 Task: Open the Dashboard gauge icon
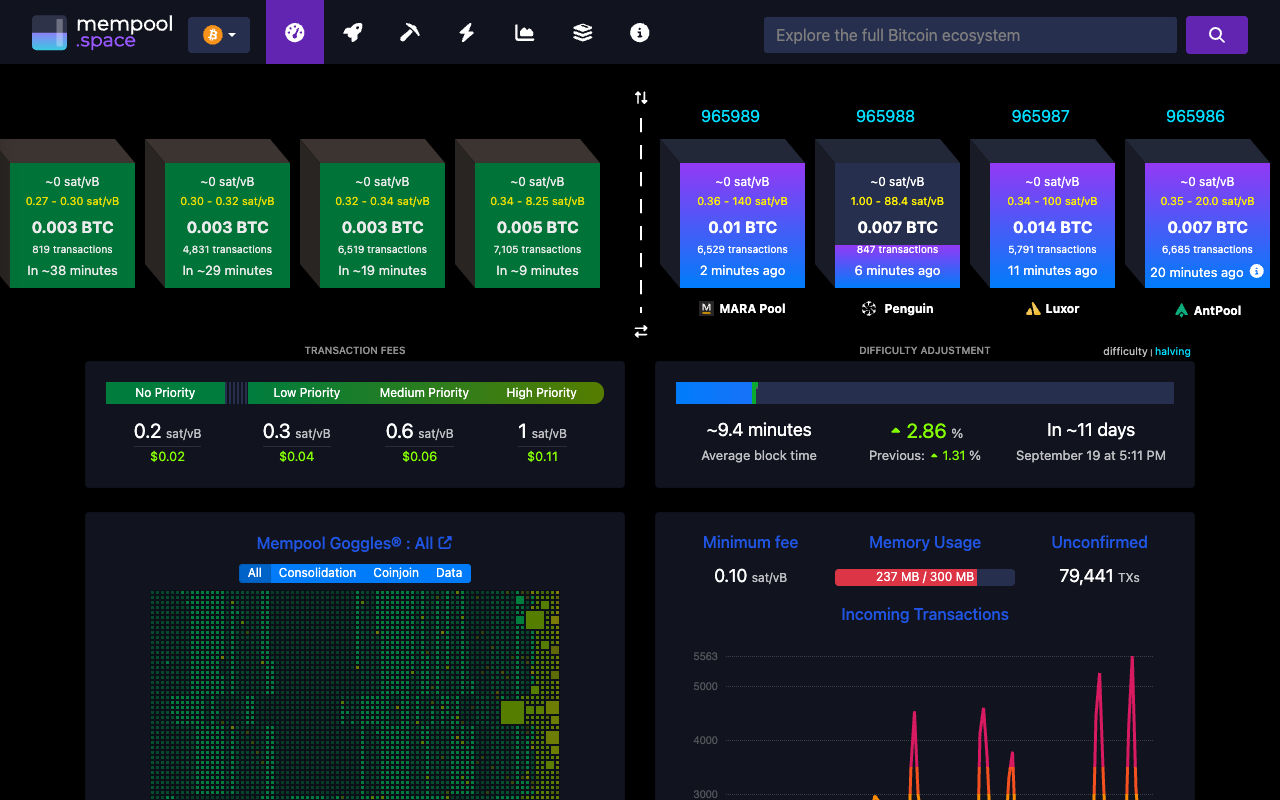point(294,32)
